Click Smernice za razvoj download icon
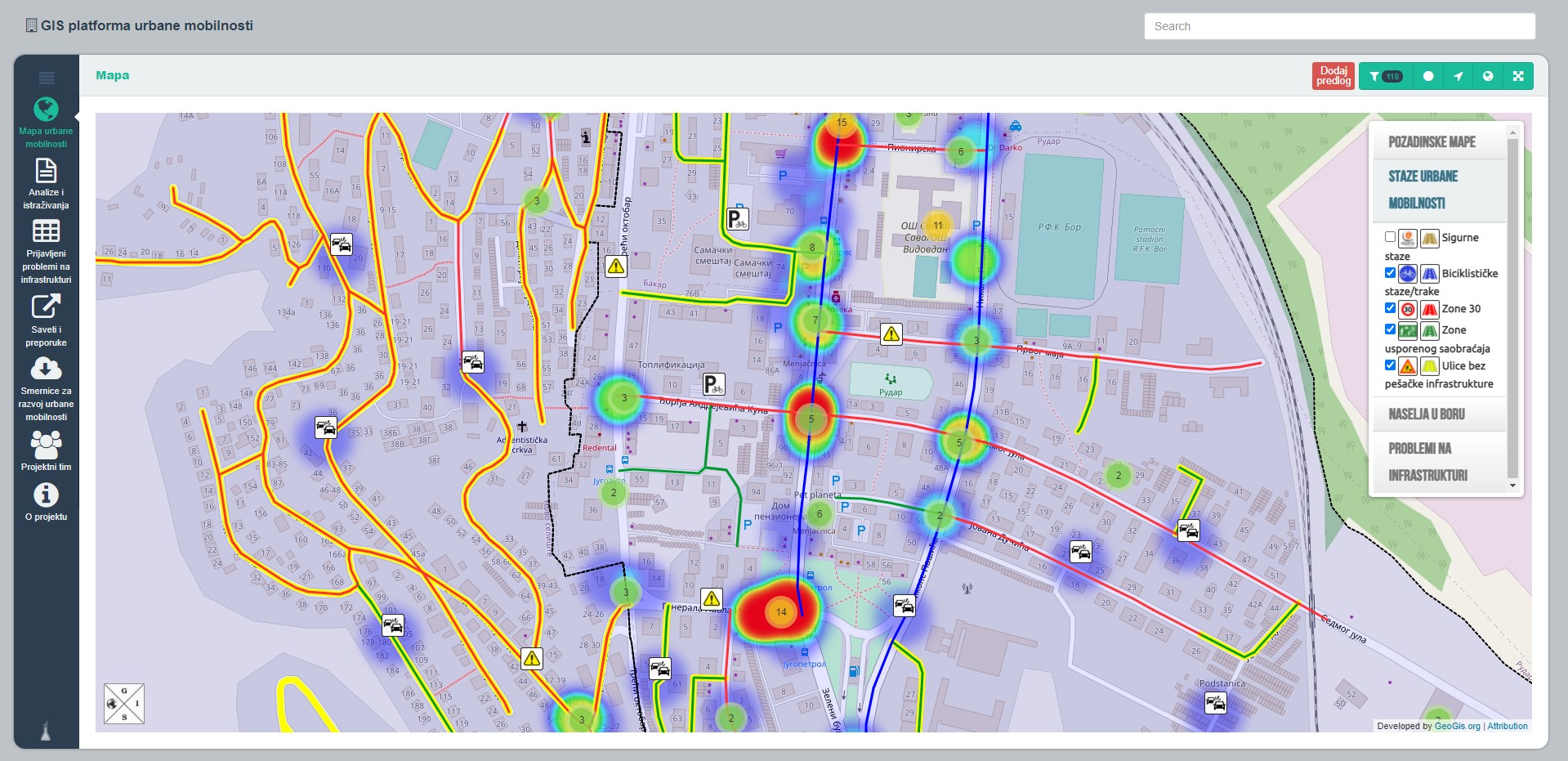1568x761 pixels. click(x=46, y=369)
